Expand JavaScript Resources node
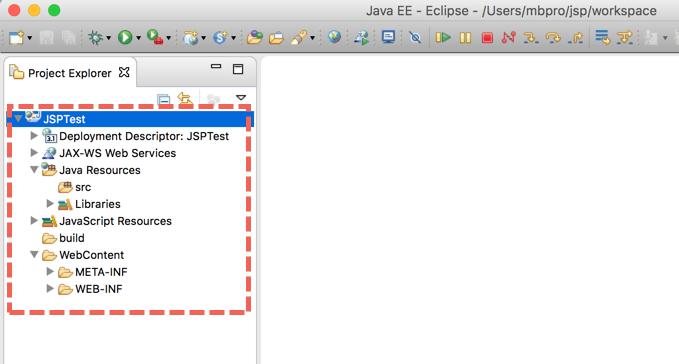The width and height of the screenshot is (679, 364). [x=34, y=221]
